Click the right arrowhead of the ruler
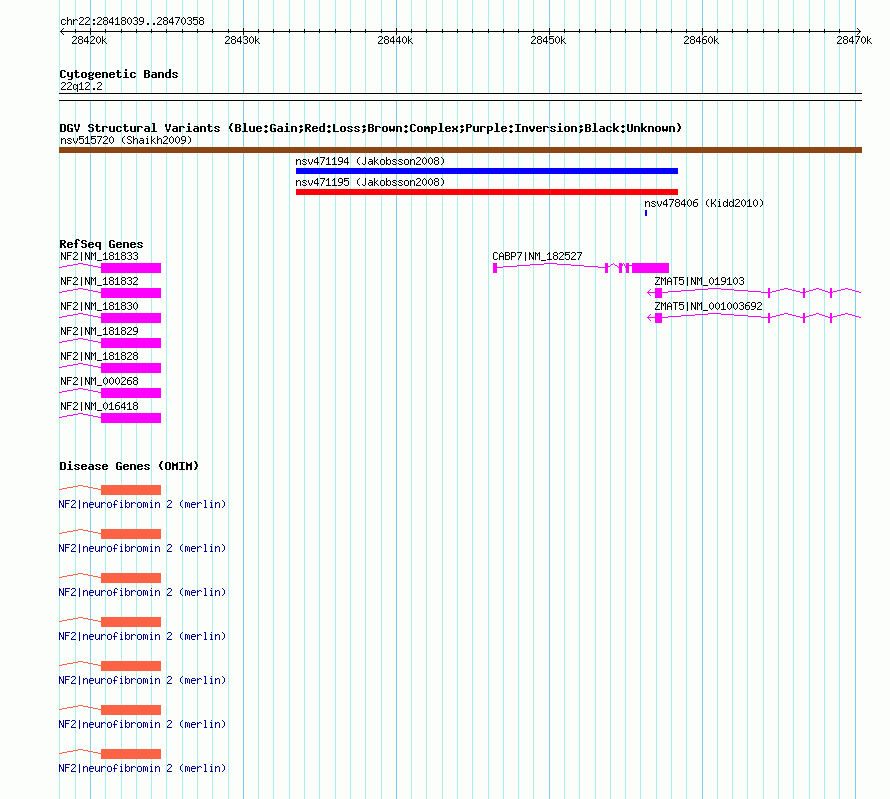 pos(859,31)
